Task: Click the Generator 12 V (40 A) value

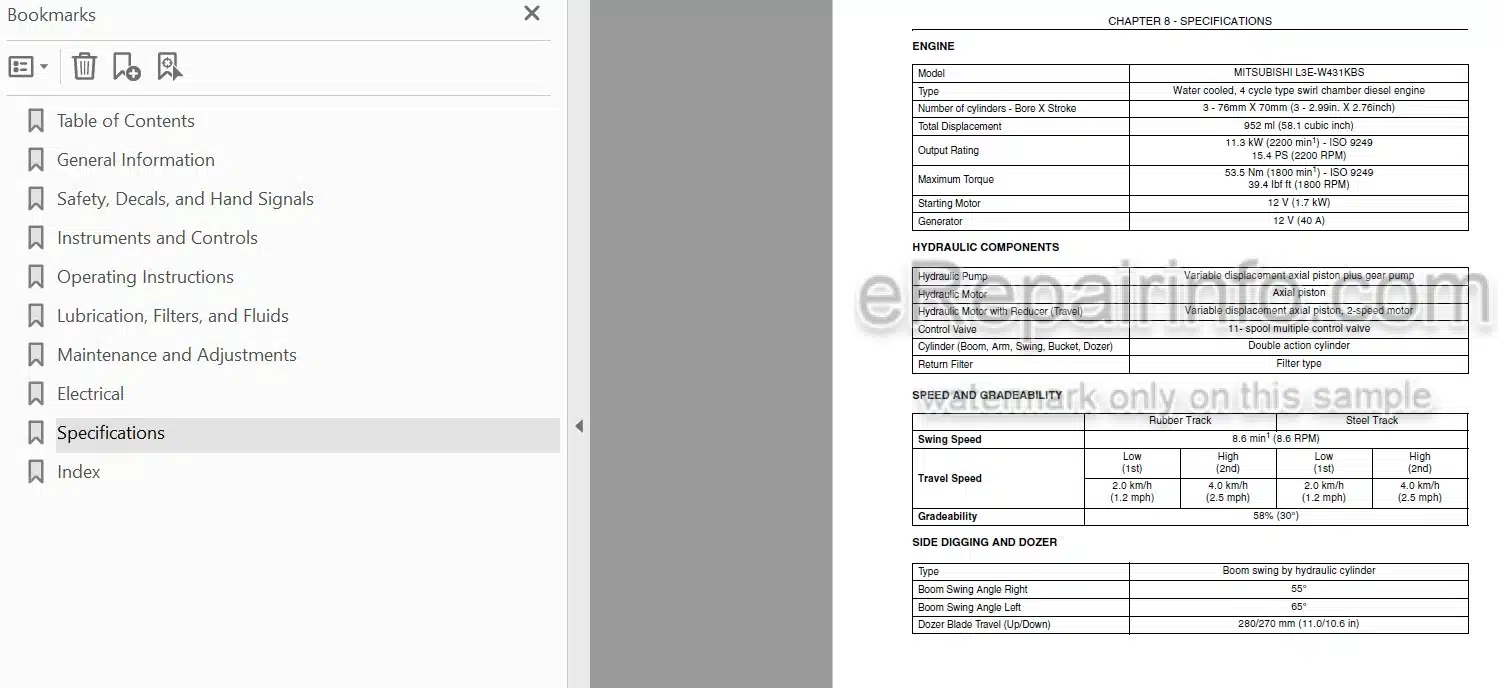Action: [1298, 221]
